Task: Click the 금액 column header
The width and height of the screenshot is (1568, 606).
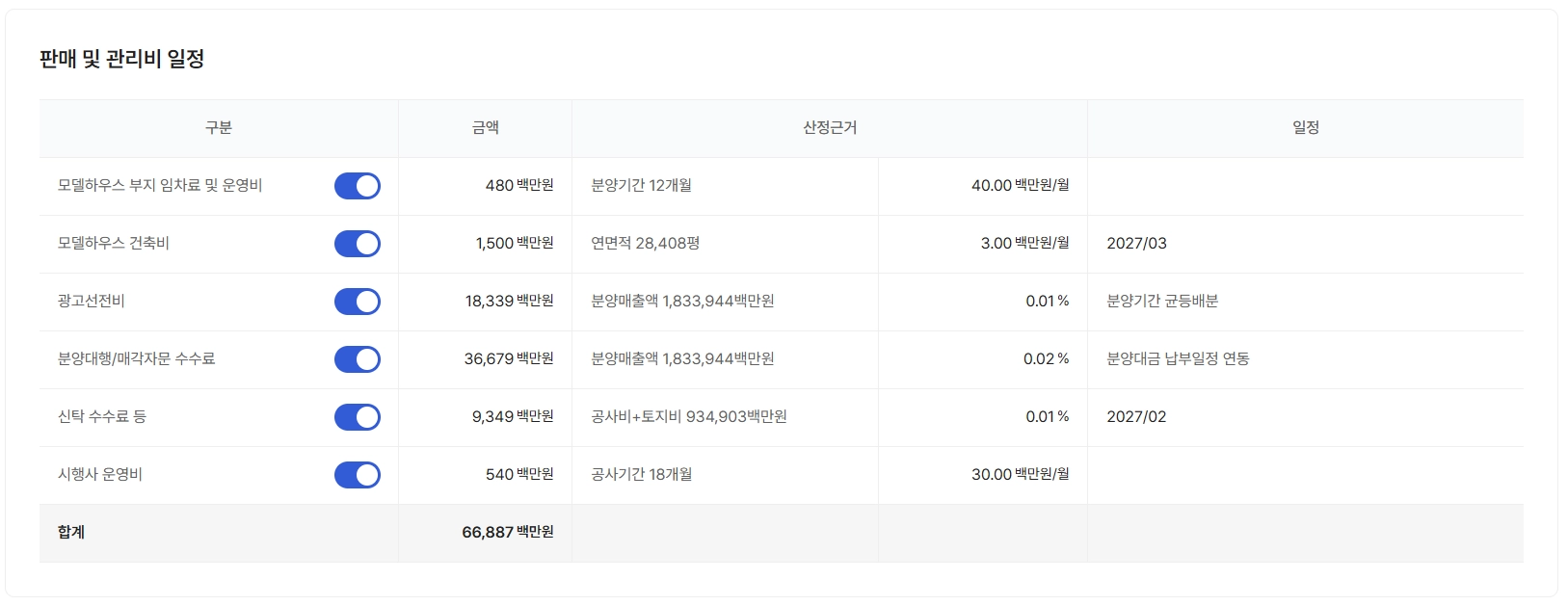Action: pyautogui.click(x=485, y=128)
